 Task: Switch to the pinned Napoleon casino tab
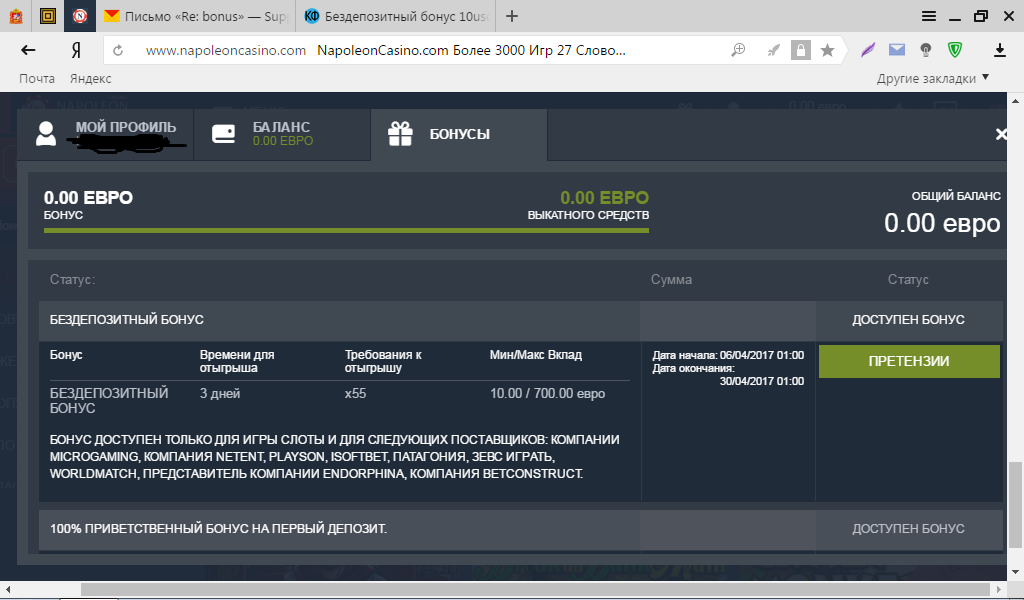80,16
